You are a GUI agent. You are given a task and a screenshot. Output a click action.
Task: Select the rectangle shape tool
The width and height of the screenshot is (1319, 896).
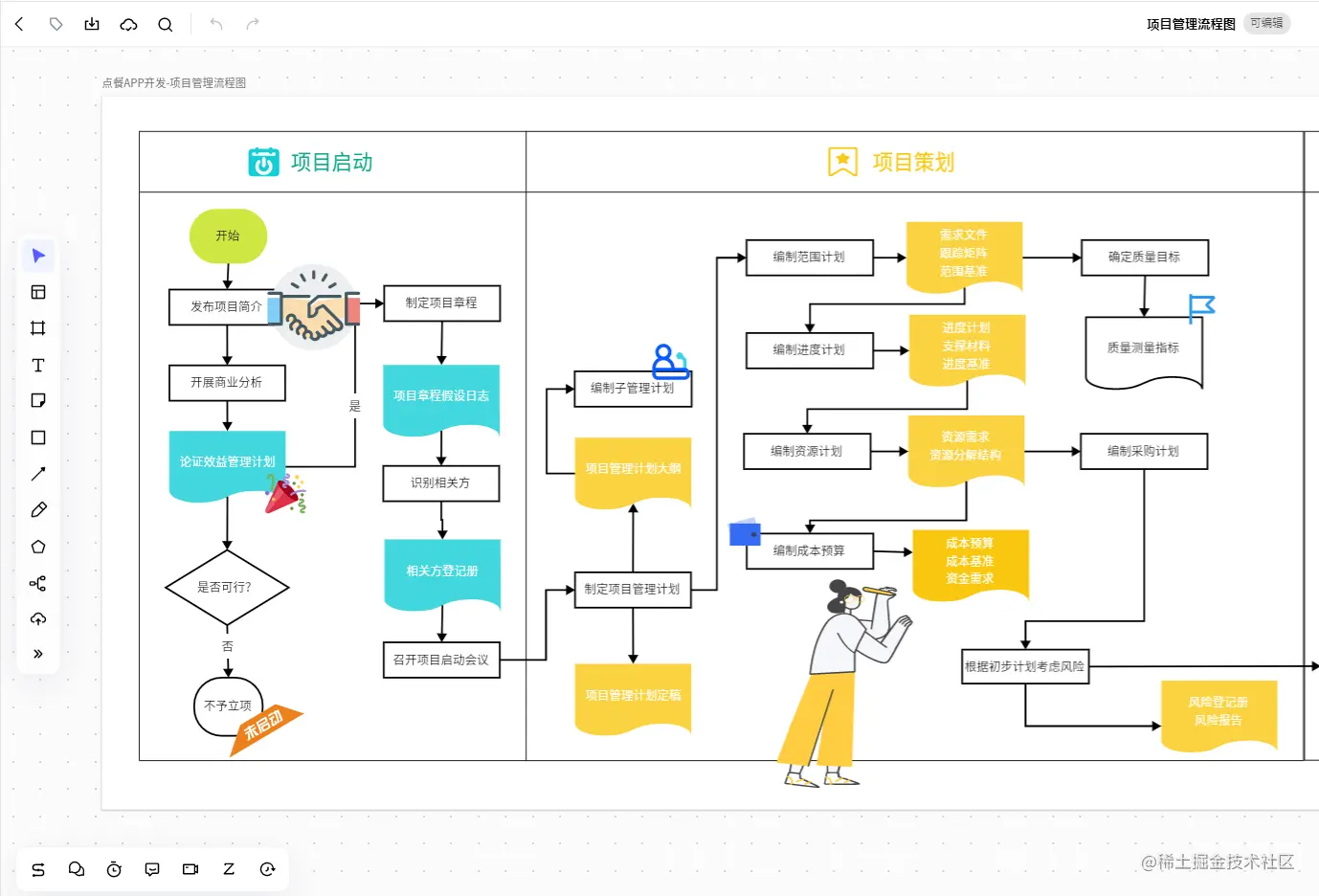38,437
